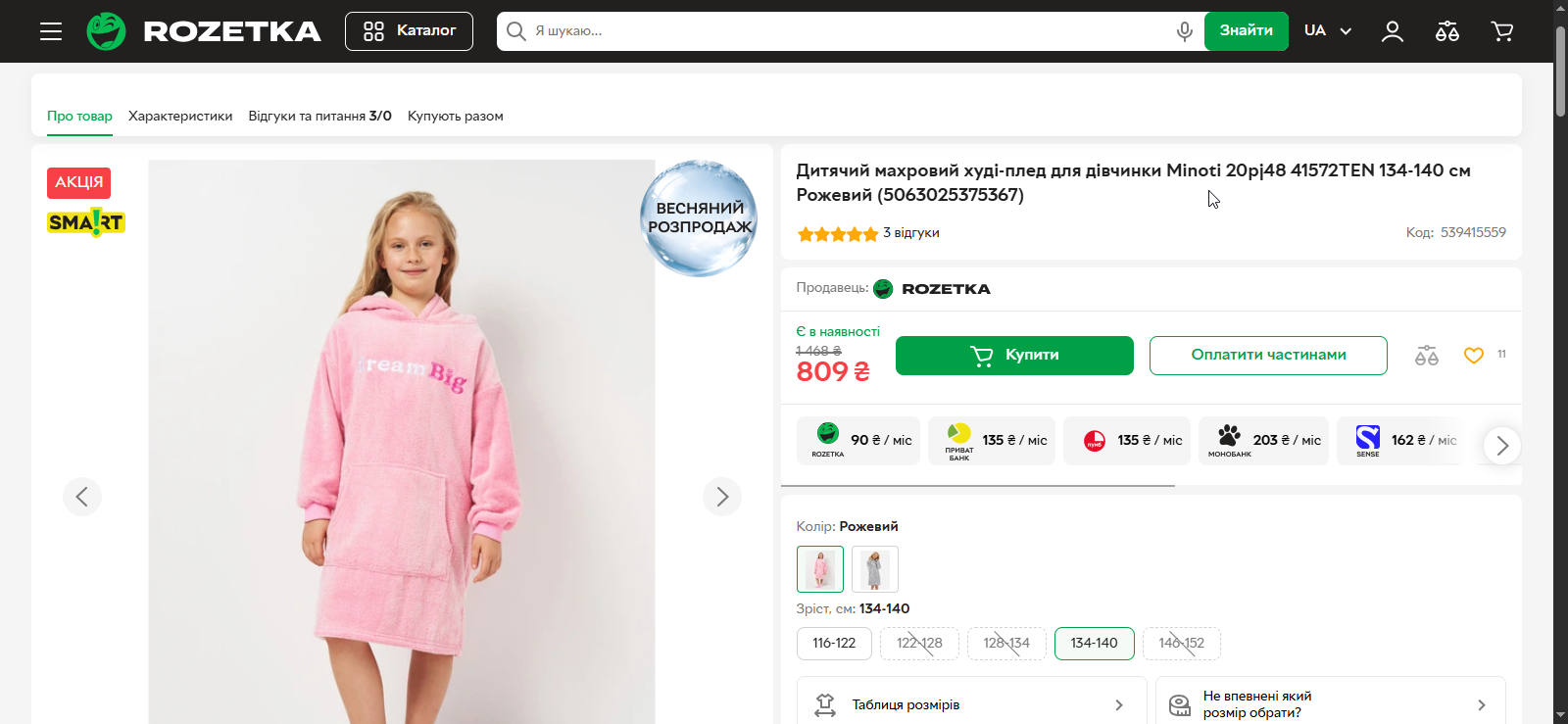The image size is (1568, 724).
Task: Select size 134-140
Action: tap(1094, 644)
